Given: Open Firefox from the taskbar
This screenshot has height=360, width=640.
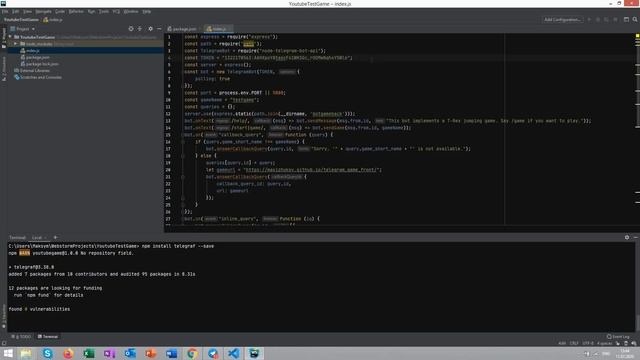Looking at the screenshot, I should 68,353.
